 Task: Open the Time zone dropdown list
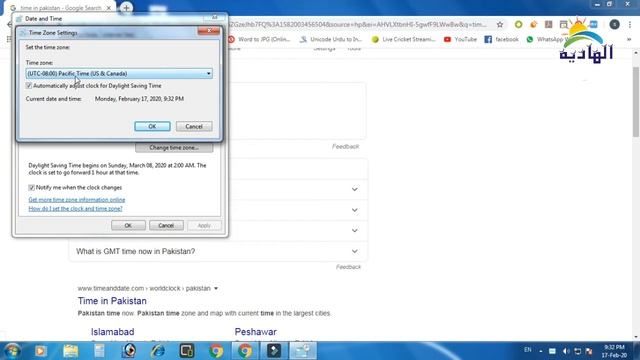119,73
